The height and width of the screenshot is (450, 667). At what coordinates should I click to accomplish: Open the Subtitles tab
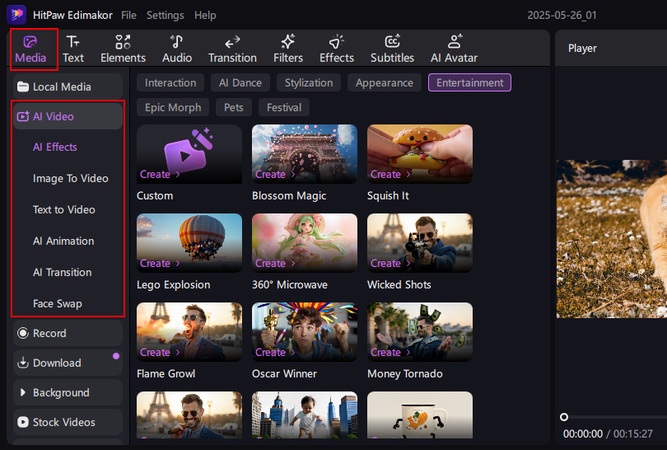[x=392, y=49]
